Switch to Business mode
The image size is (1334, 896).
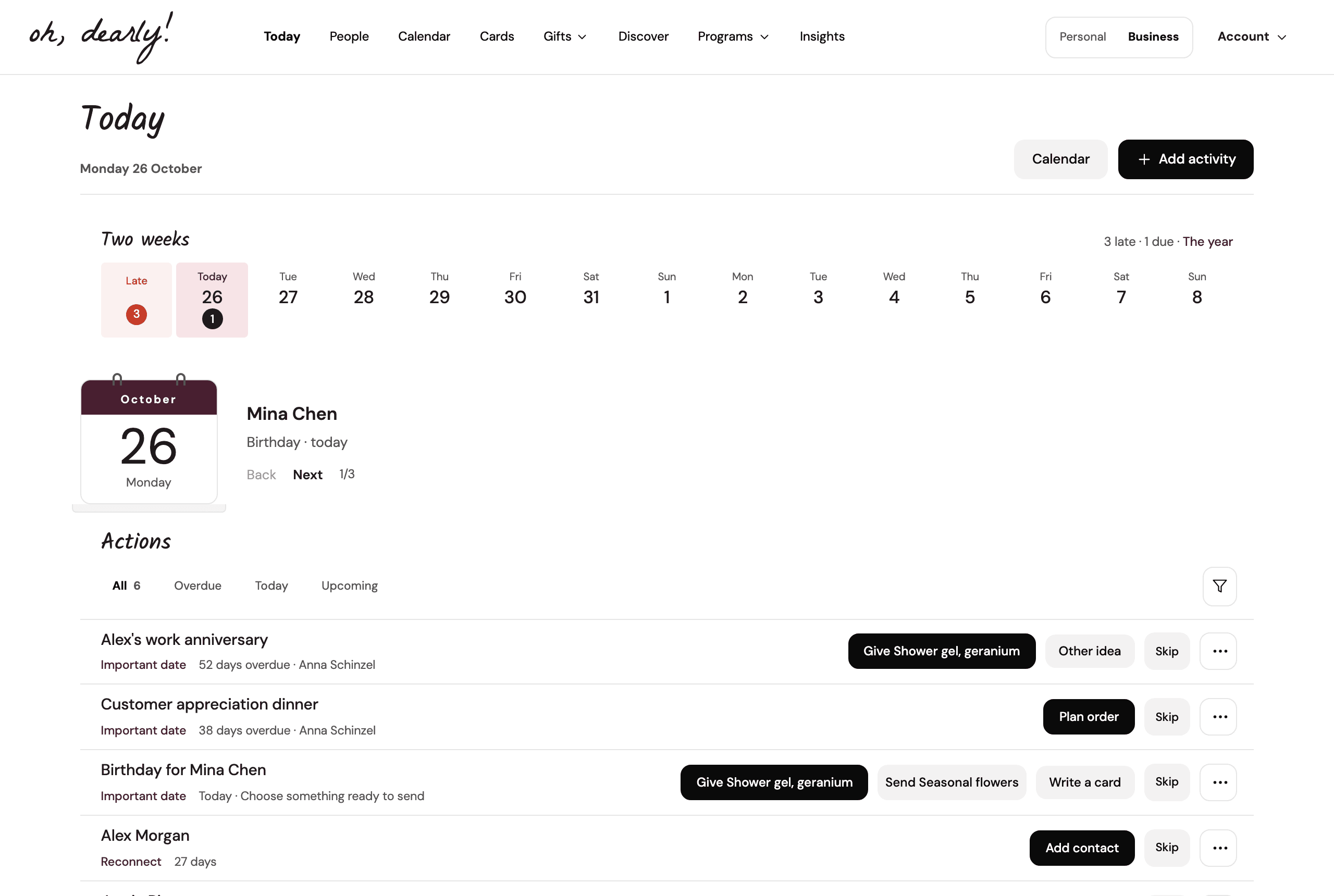point(1153,36)
